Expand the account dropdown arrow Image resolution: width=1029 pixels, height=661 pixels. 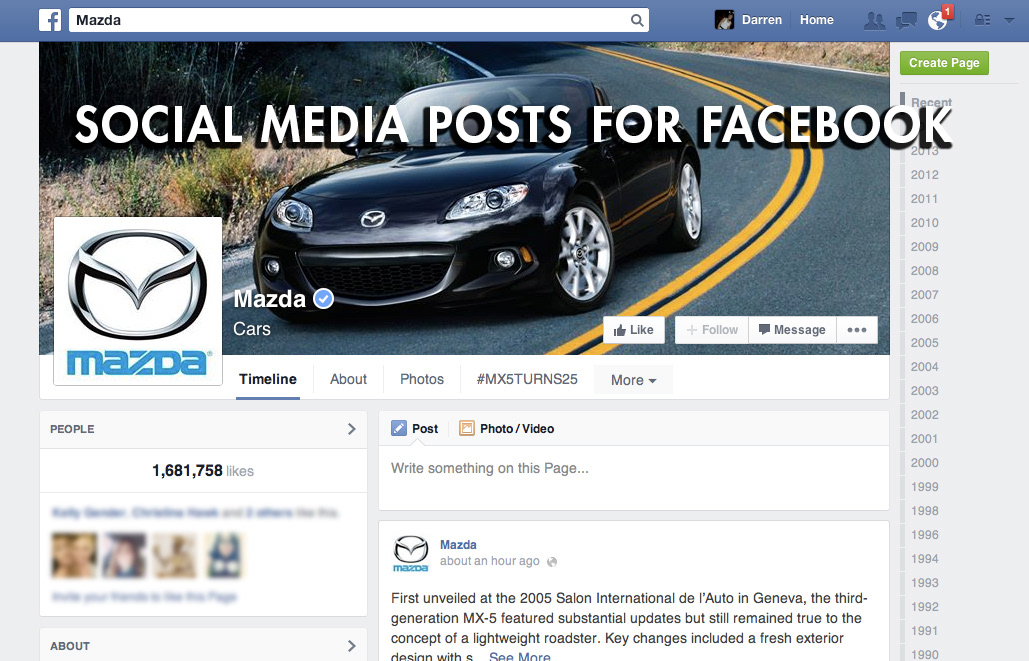coord(1009,20)
